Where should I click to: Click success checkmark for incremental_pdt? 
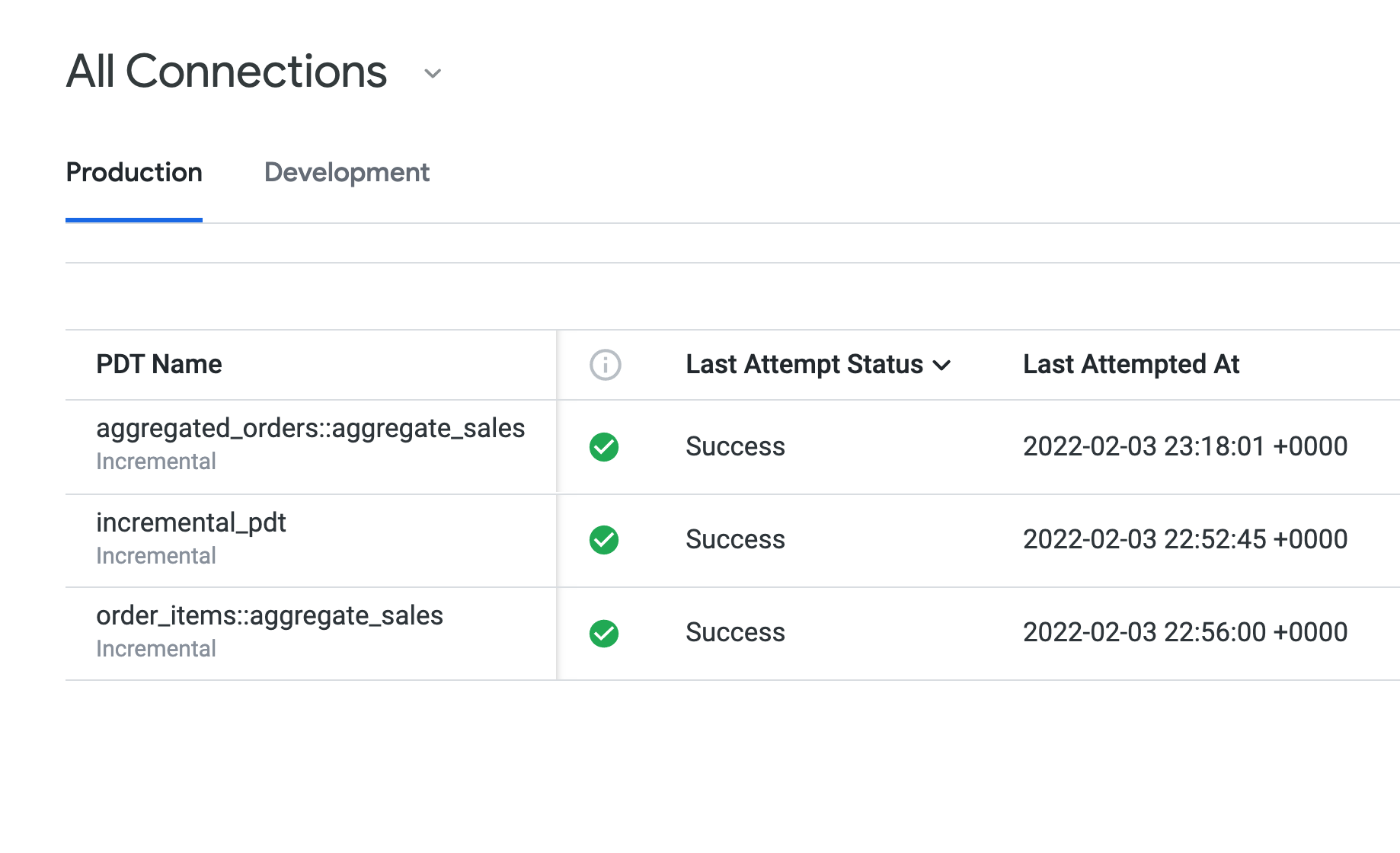pyautogui.click(x=604, y=540)
